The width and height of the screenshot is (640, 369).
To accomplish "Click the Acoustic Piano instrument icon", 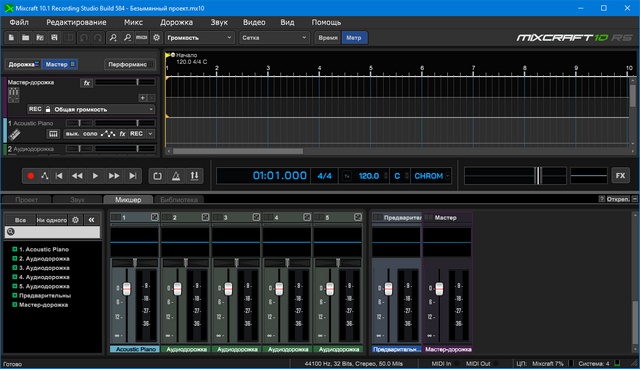I will [x=15, y=134].
